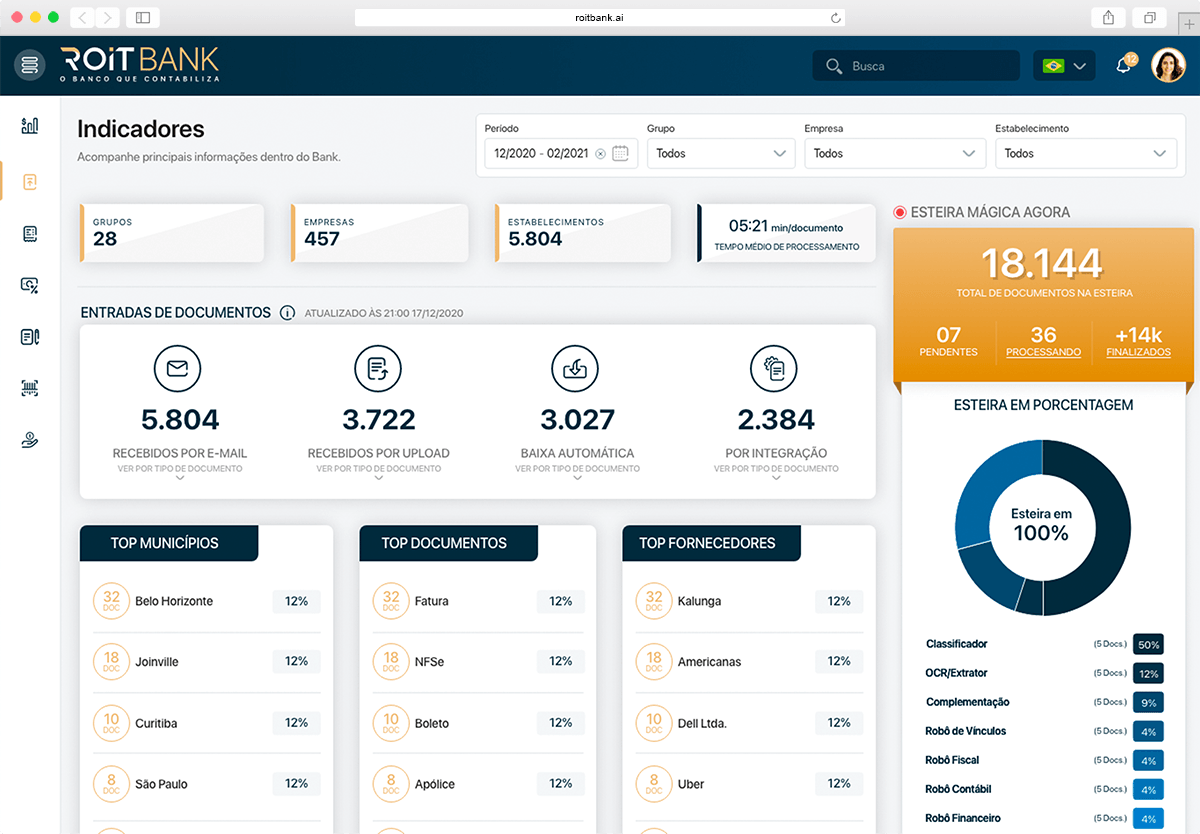Click the info icon next to Entradas de Documentos

coord(287,313)
